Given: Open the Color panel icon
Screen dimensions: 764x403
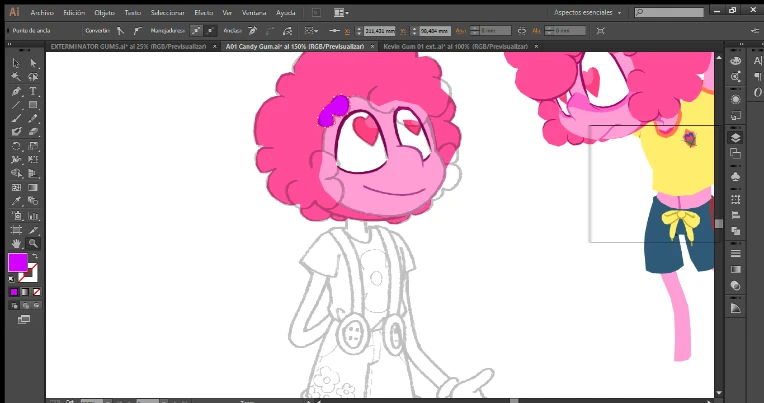Looking at the screenshot, I should point(736,61).
